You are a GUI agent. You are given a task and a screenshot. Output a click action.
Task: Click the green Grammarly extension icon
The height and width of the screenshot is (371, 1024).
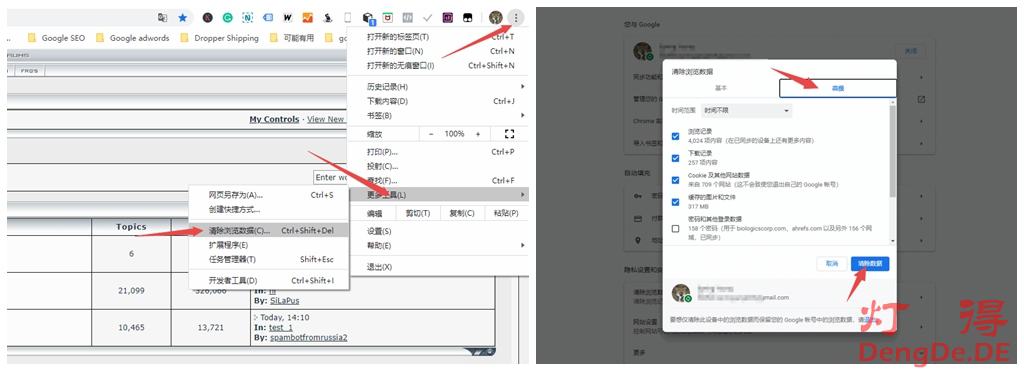pyautogui.click(x=227, y=18)
